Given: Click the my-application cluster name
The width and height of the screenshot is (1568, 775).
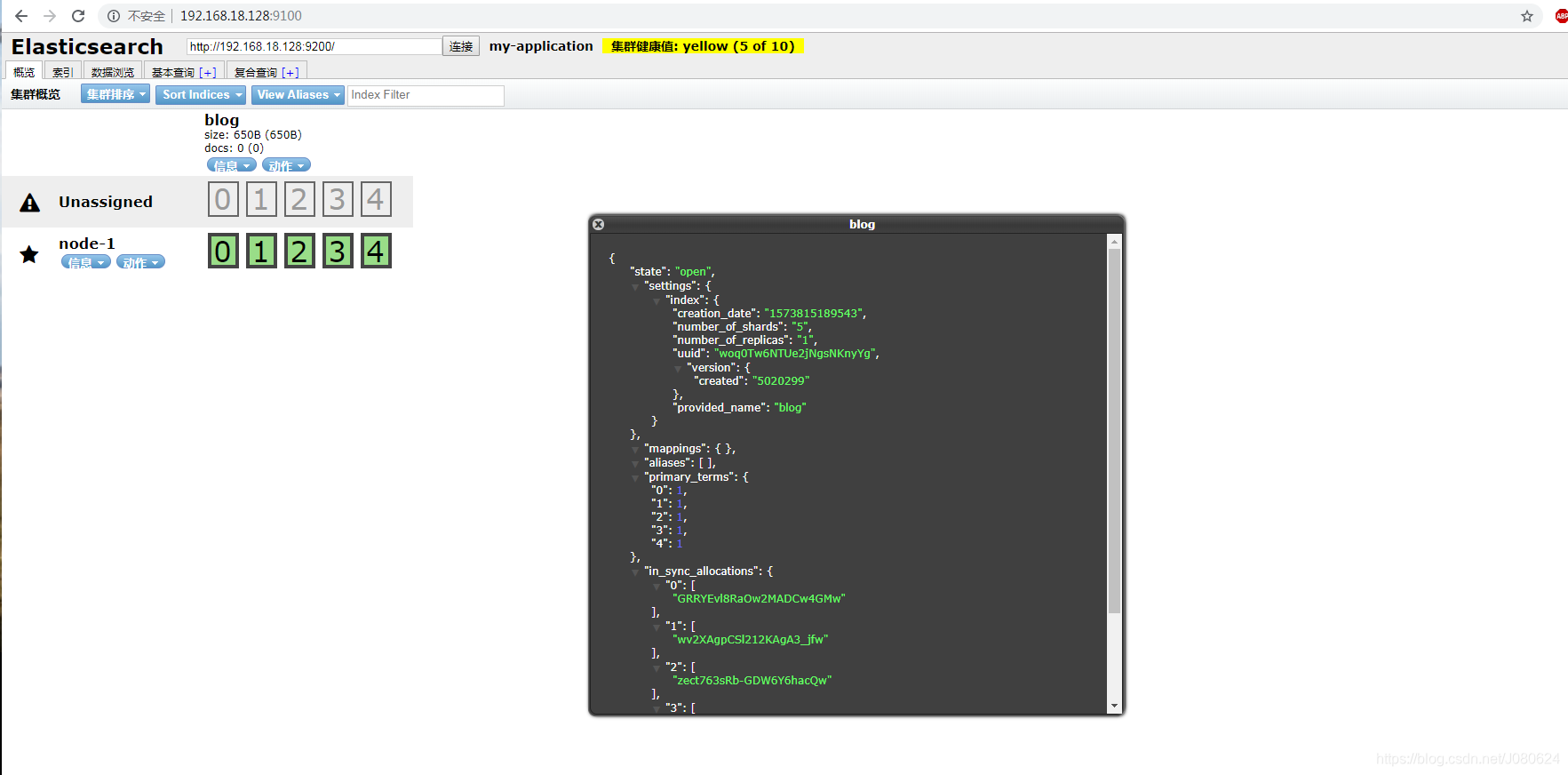Looking at the screenshot, I should click(x=541, y=46).
